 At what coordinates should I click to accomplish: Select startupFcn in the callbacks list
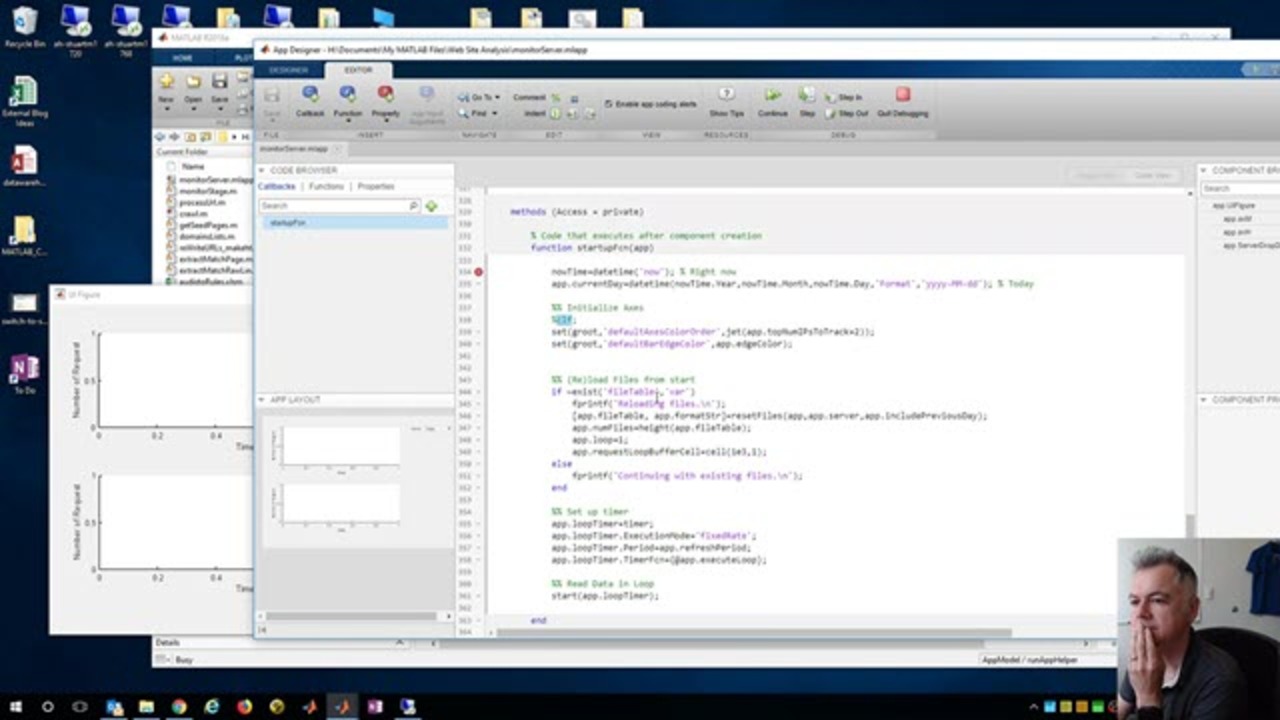point(288,223)
